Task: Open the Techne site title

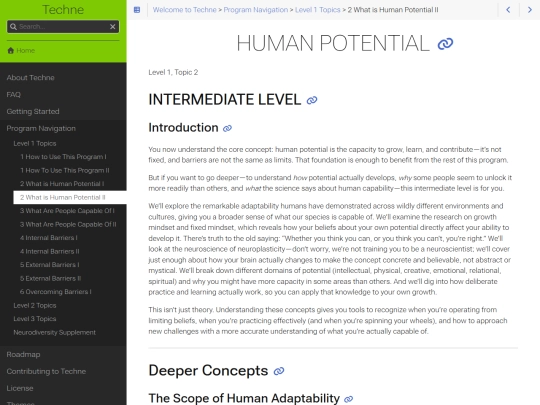Action: tap(63, 9)
